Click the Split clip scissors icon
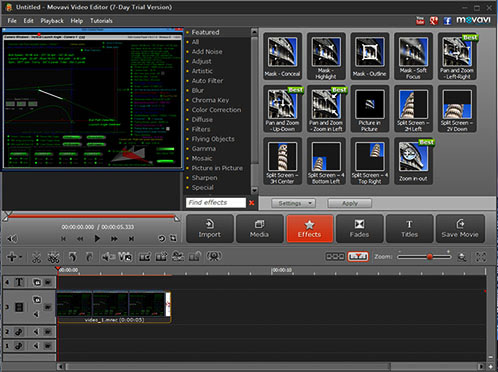This screenshot has height=372, width=498. point(36,257)
